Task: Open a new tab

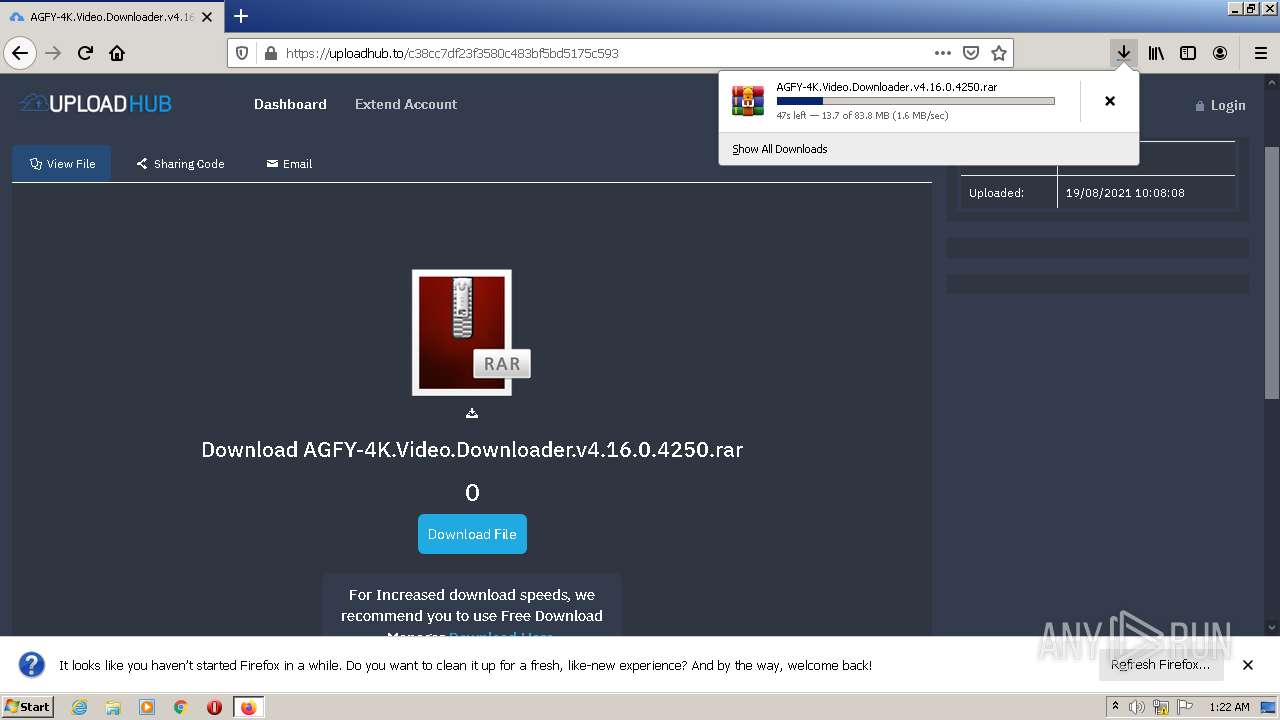Action: (241, 16)
